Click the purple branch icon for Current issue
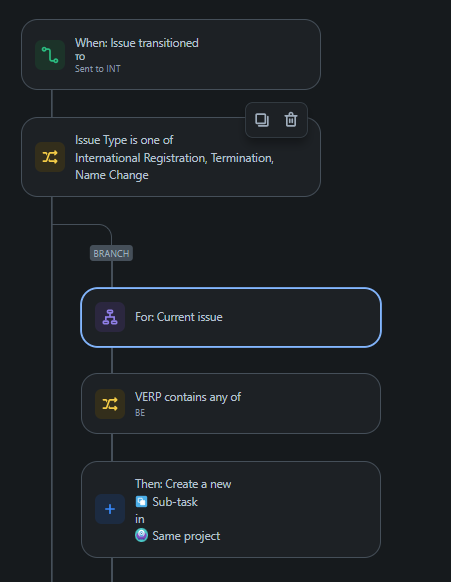This screenshot has width=451, height=582. 110,317
